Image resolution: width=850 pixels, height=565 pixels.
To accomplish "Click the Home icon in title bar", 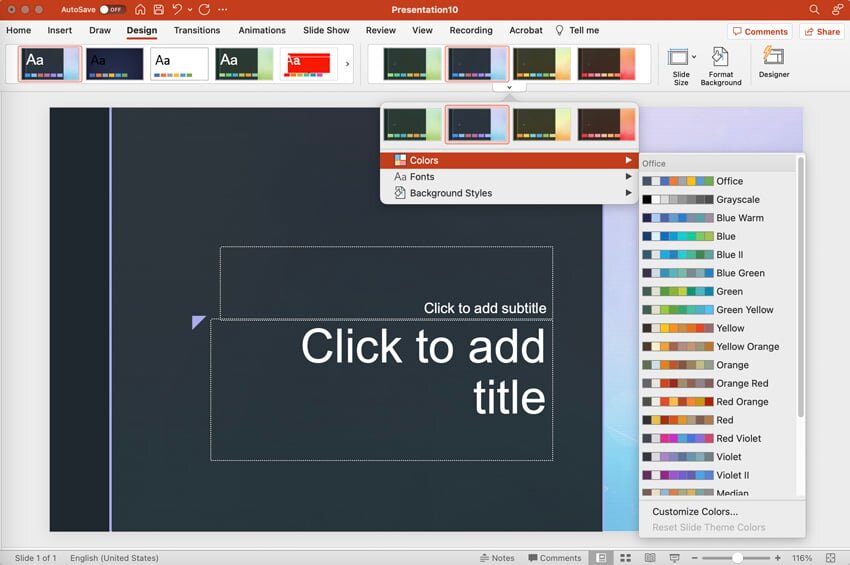I will click(x=139, y=9).
